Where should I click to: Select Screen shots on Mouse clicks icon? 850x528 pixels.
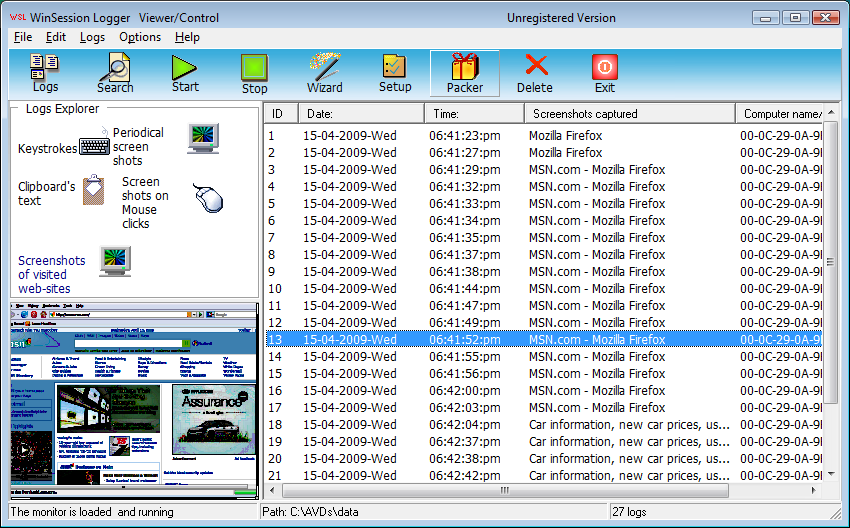pos(207,197)
